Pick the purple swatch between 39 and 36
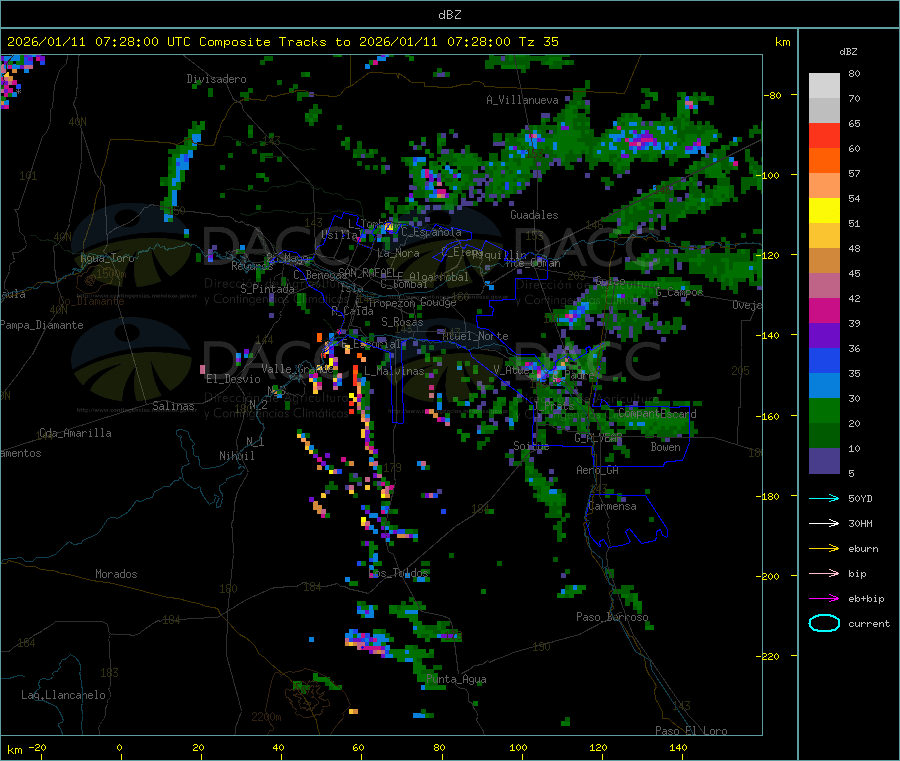Viewport: 900px width, 761px height. click(x=824, y=336)
